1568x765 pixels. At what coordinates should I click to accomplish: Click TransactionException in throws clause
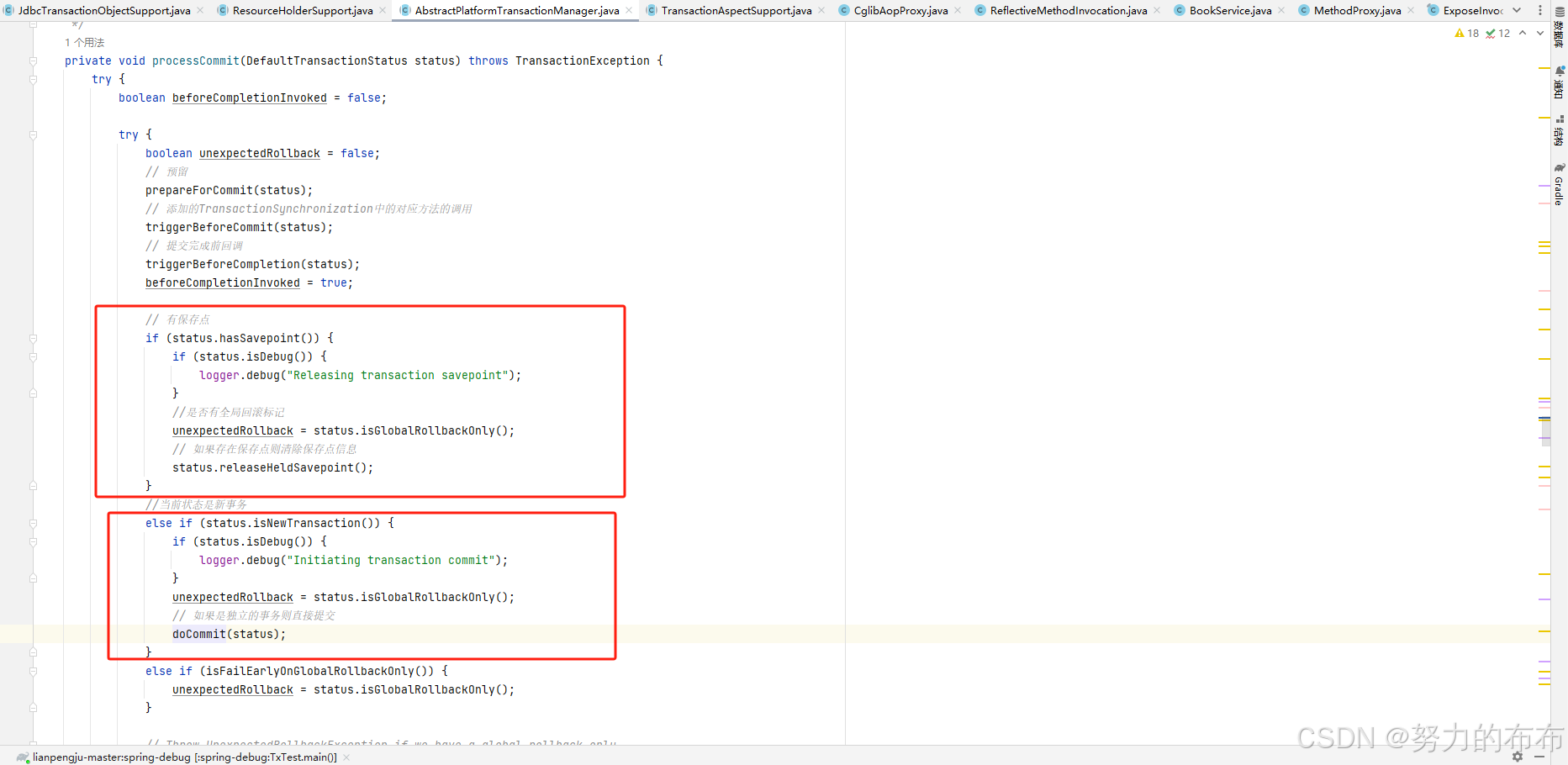pos(583,61)
